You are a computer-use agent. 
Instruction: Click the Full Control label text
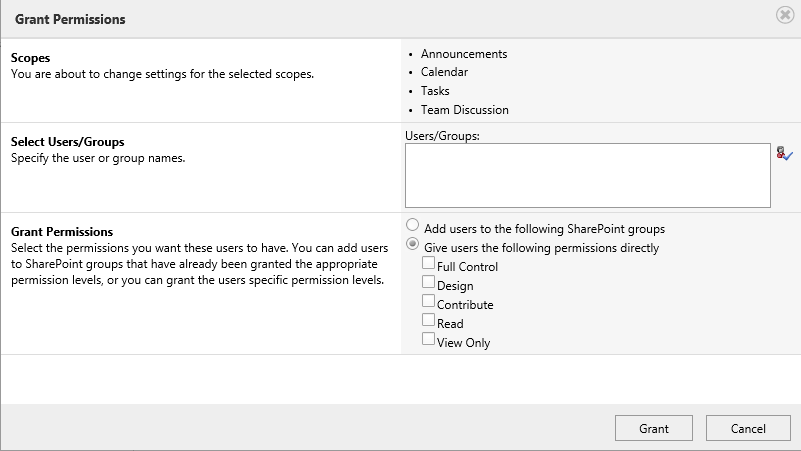tap(467, 267)
